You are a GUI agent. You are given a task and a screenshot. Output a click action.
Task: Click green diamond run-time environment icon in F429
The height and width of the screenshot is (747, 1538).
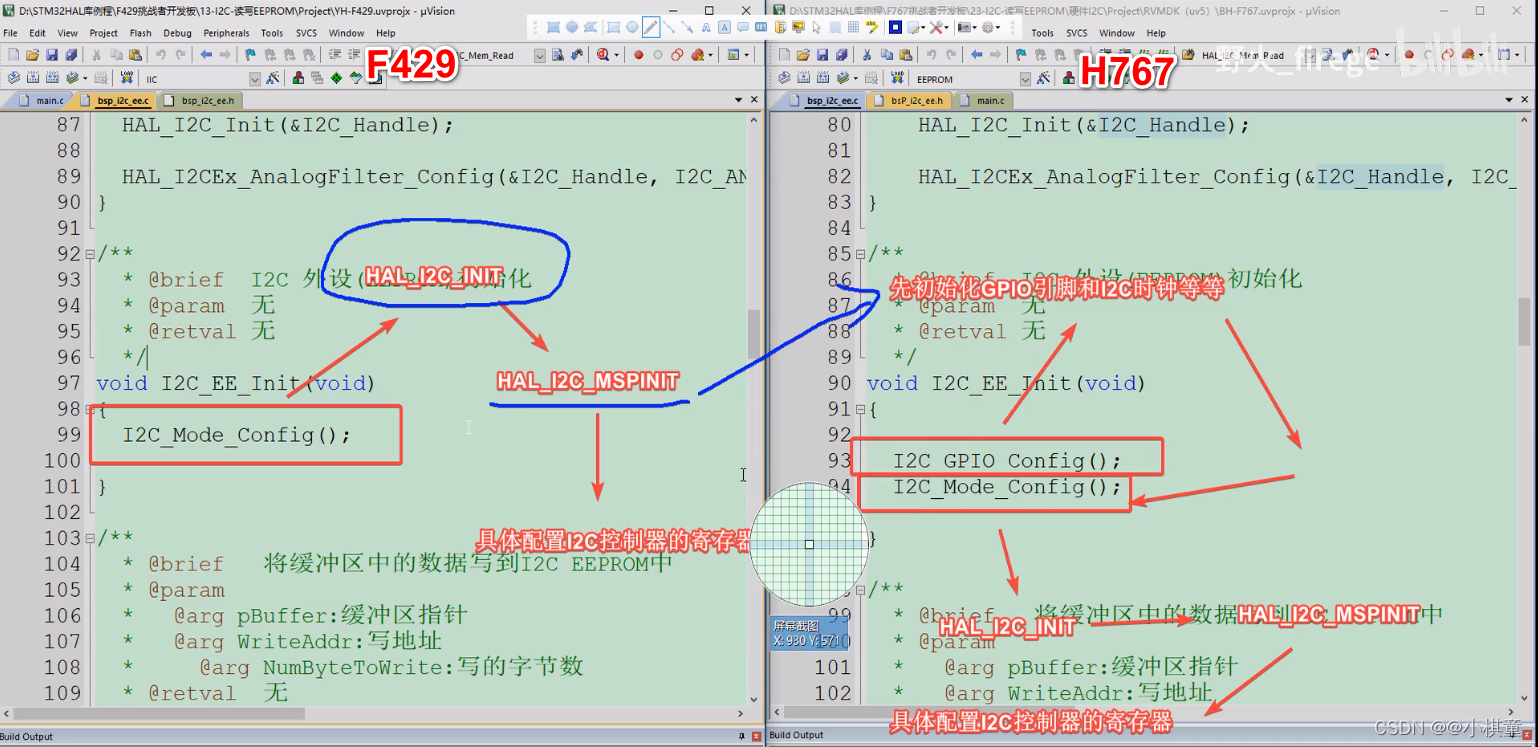pyautogui.click(x=336, y=78)
